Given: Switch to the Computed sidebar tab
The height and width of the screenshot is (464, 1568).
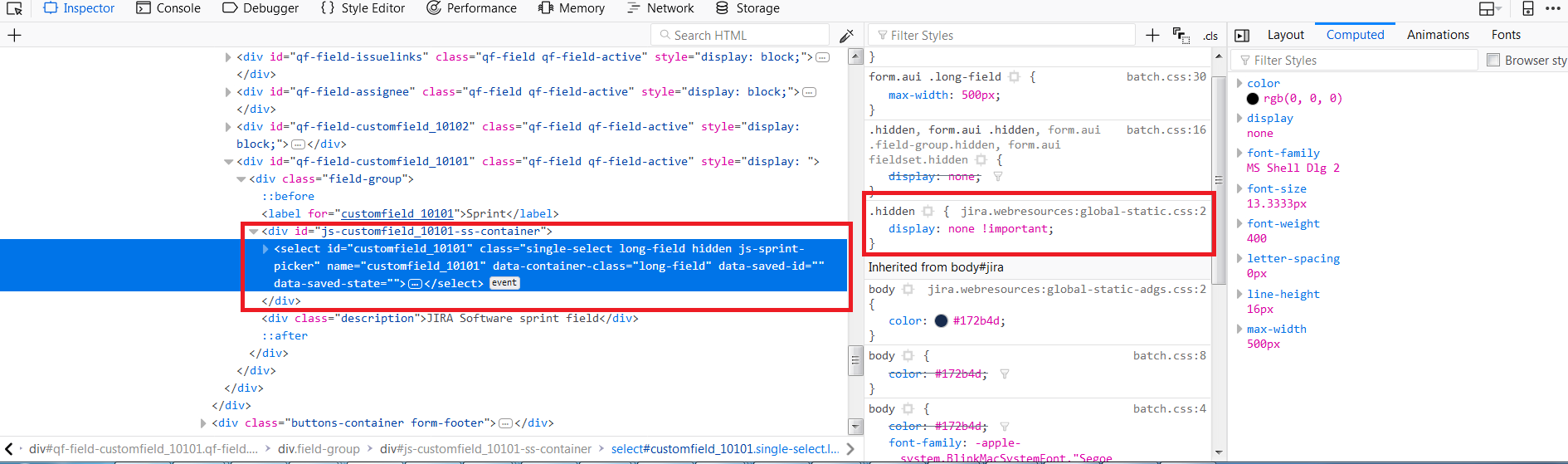Looking at the screenshot, I should [x=1355, y=35].
